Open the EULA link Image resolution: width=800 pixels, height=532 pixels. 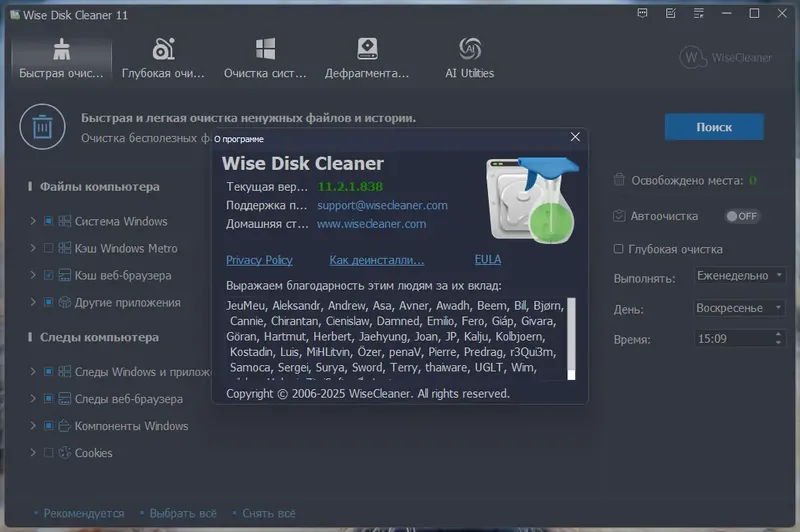[488, 259]
